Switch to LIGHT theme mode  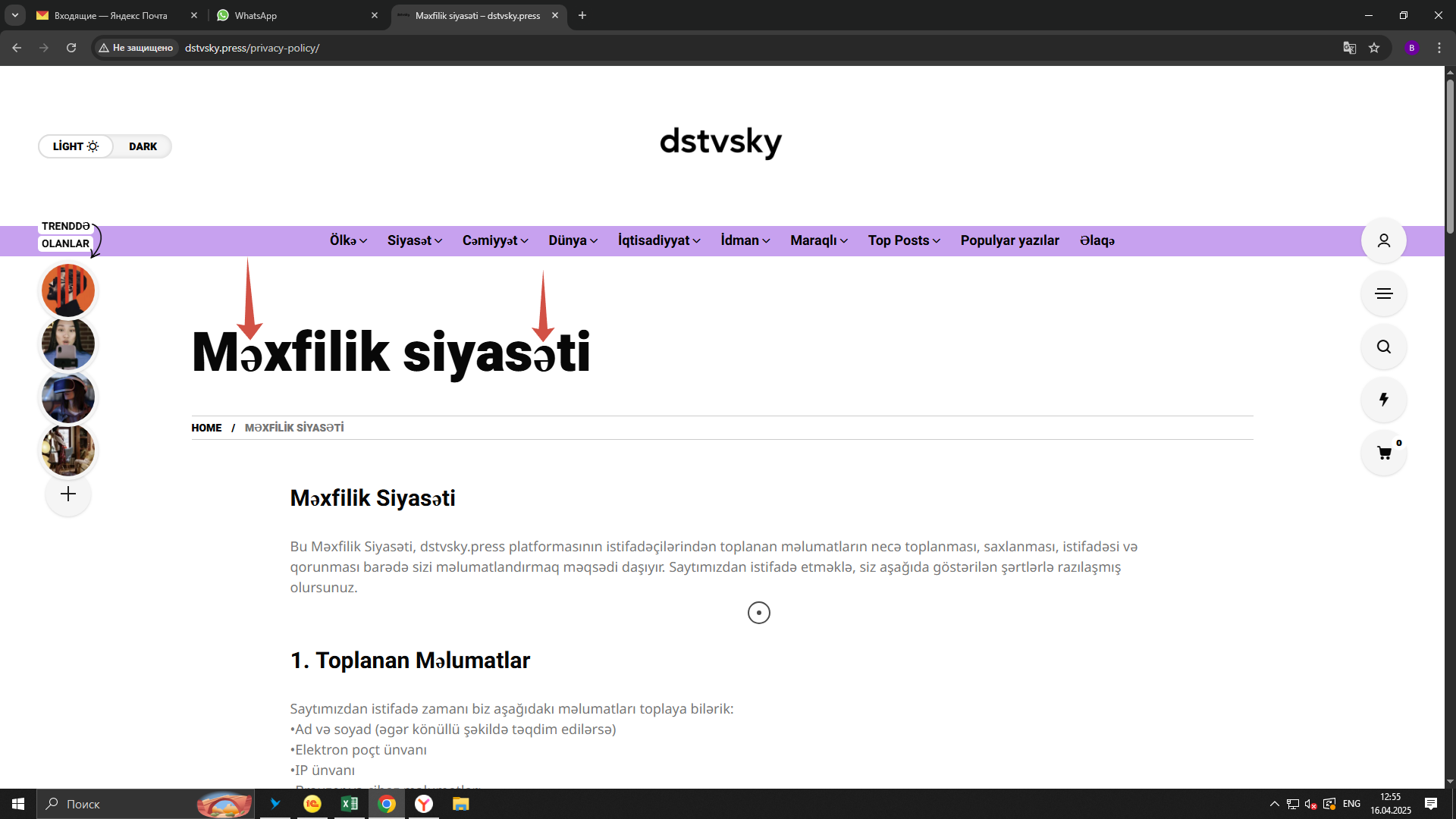pos(75,146)
